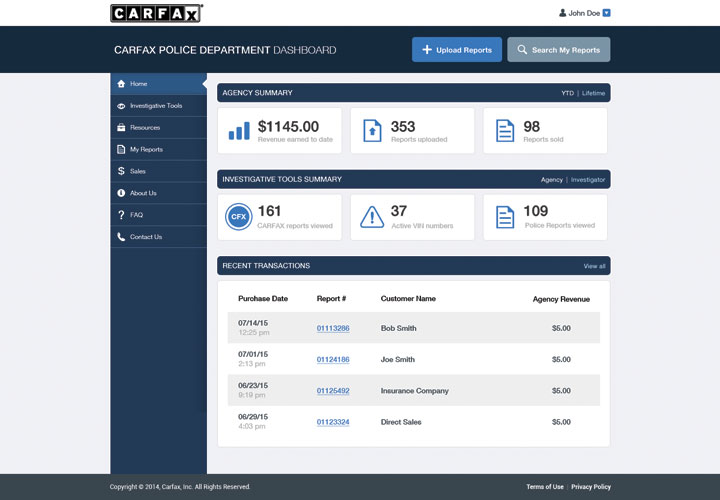Open the Privacy Policy footer link
The width and height of the screenshot is (720, 500).
click(591, 487)
